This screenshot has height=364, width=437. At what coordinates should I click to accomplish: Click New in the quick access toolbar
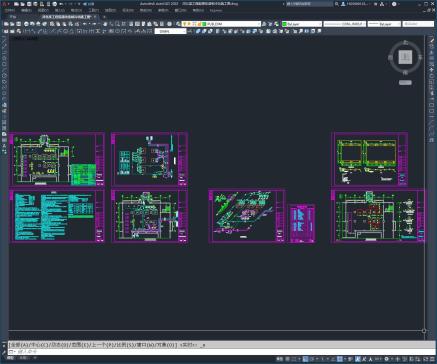pos(16,4)
